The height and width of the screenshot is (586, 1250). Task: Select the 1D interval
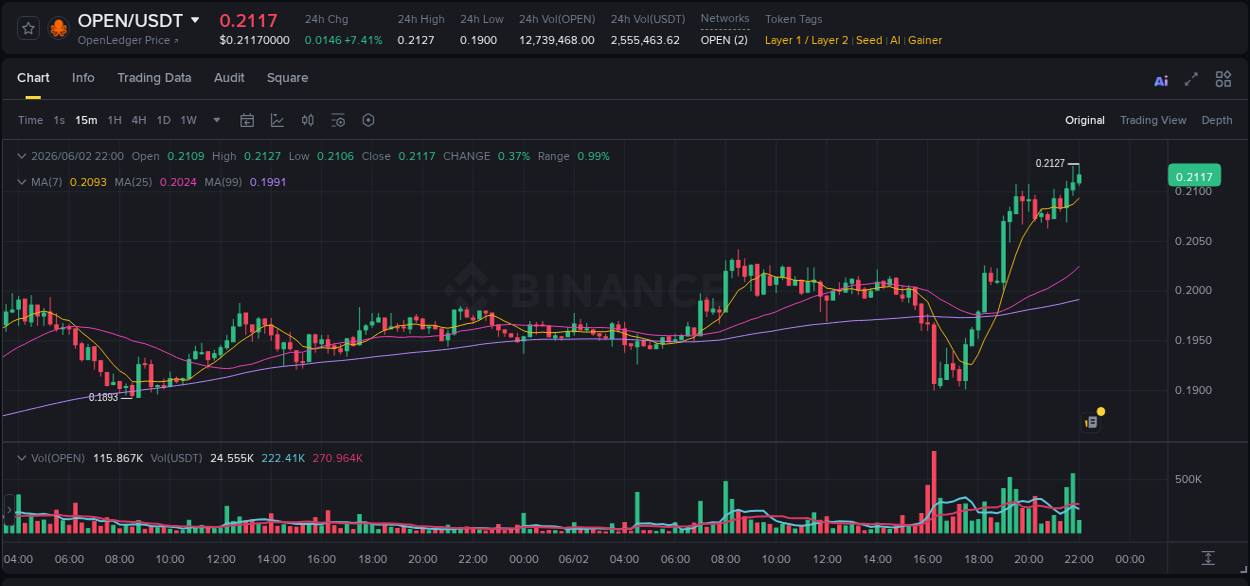click(x=163, y=120)
